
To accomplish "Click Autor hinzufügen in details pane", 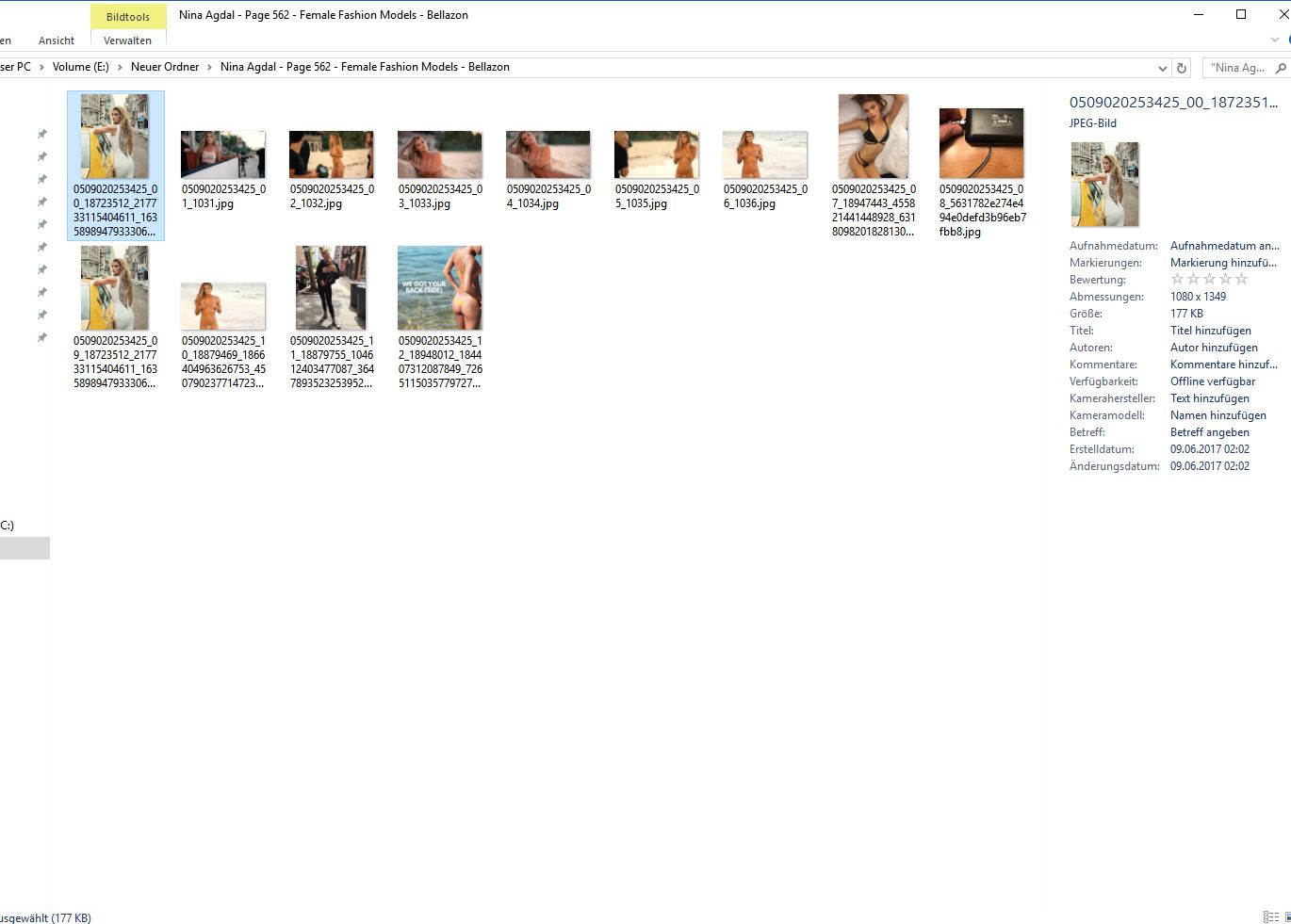I will tap(1214, 348).
